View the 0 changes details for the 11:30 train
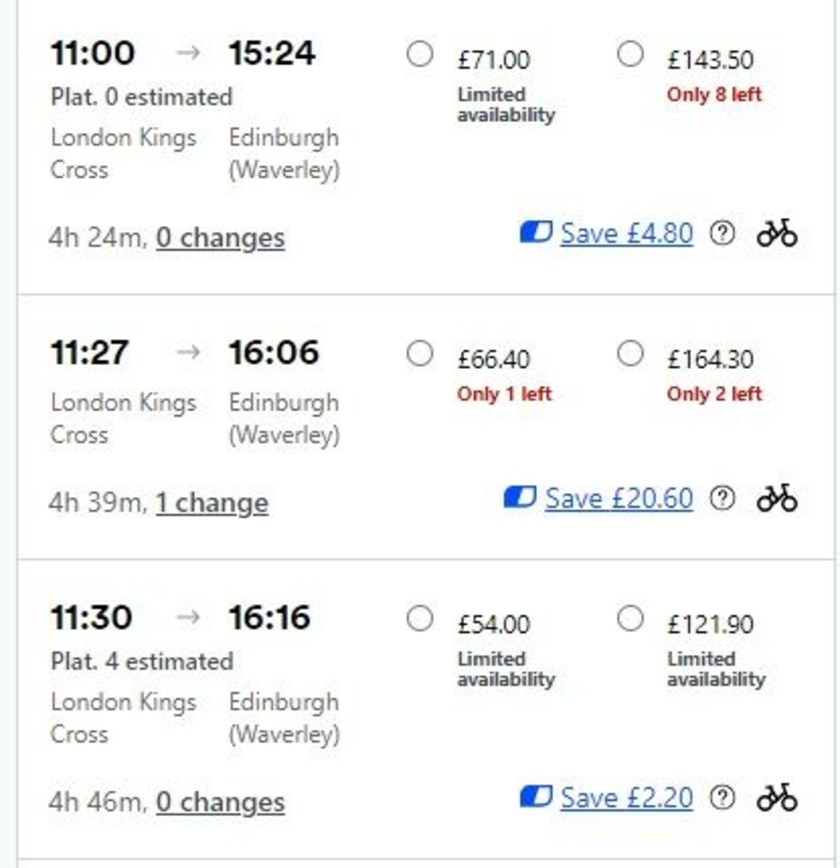Viewport: 840px width, 868px height. pyautogui.click(x=220, y=802)
